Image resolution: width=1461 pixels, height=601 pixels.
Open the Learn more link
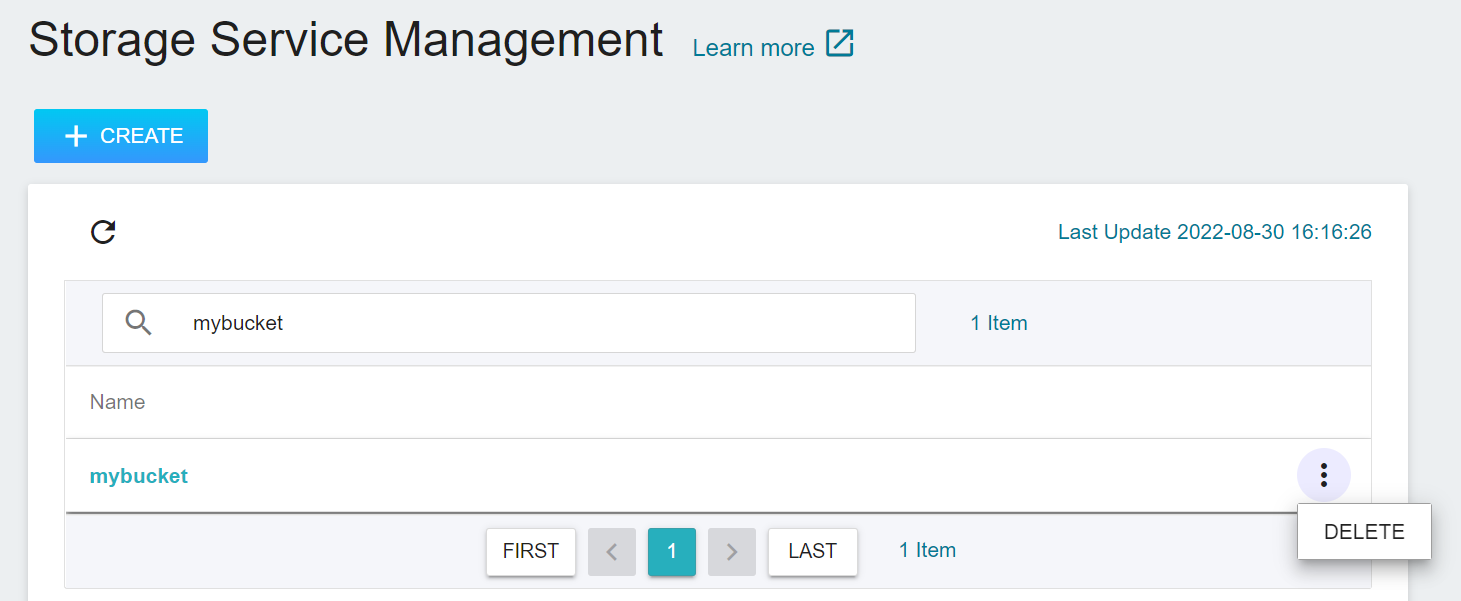point(753,48)
